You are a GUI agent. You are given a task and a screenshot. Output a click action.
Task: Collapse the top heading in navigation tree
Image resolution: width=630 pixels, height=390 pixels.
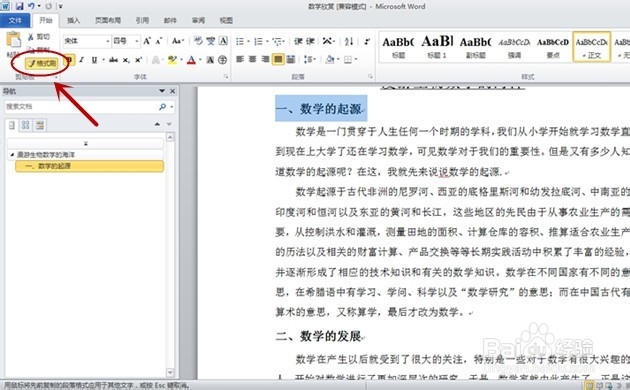click(12, 155)
